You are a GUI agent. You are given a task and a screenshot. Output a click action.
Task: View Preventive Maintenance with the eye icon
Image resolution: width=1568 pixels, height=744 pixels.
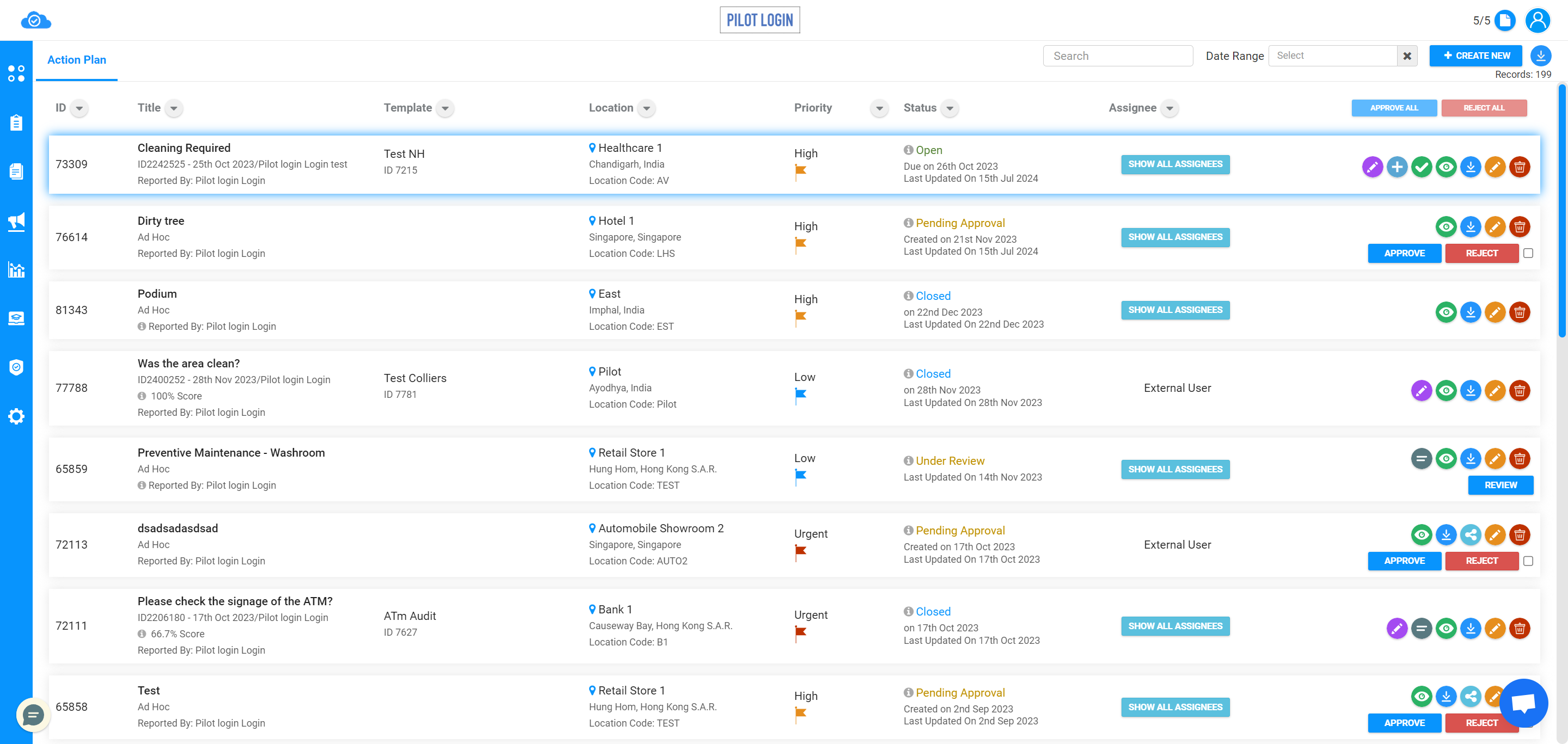tap(1446, 458)
